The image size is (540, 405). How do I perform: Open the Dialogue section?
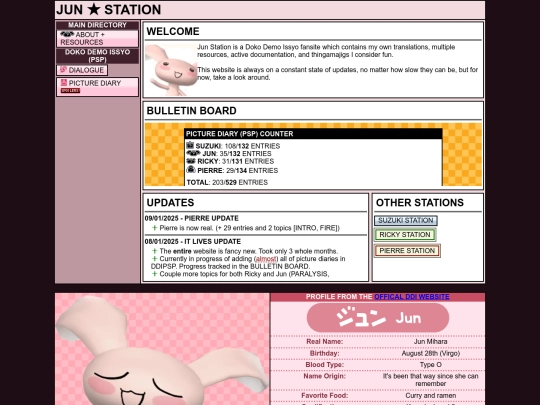82,70
